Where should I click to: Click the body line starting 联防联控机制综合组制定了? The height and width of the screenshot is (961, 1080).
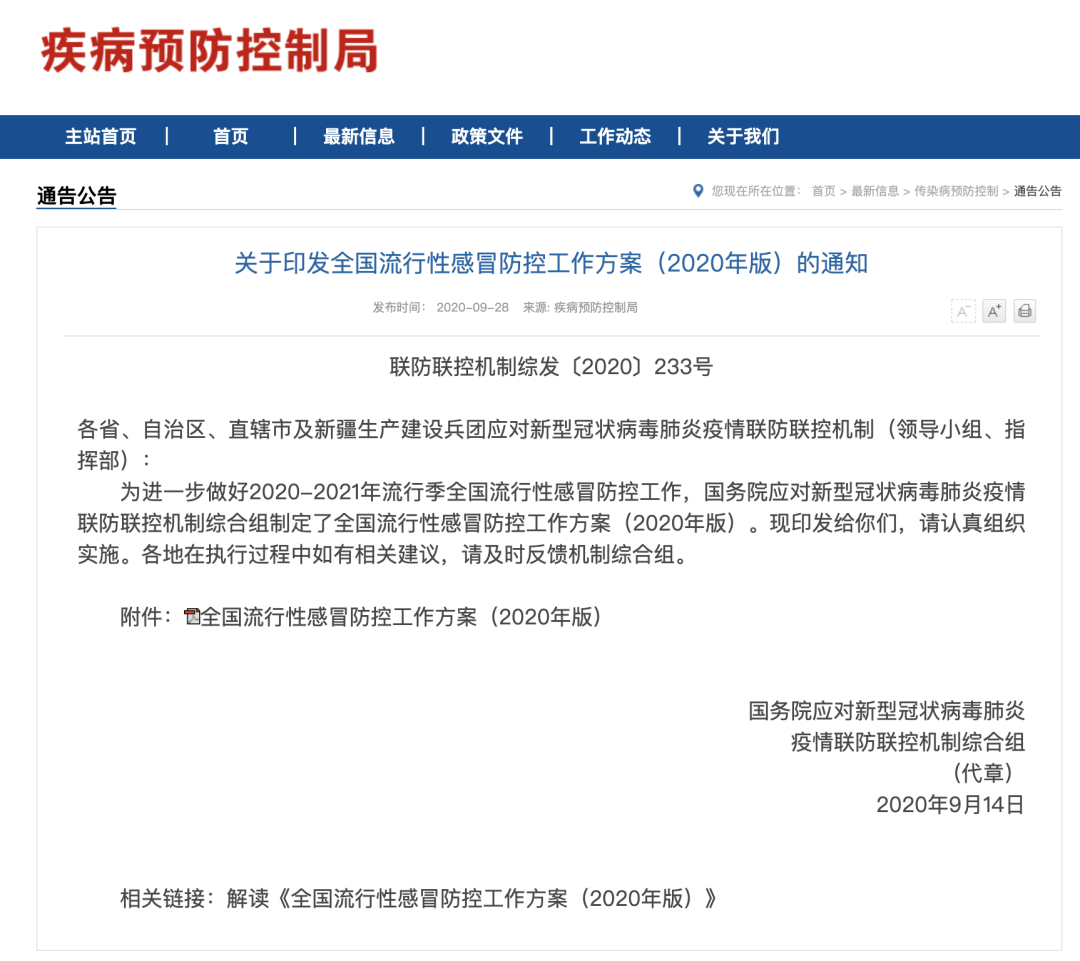[551, 523]
